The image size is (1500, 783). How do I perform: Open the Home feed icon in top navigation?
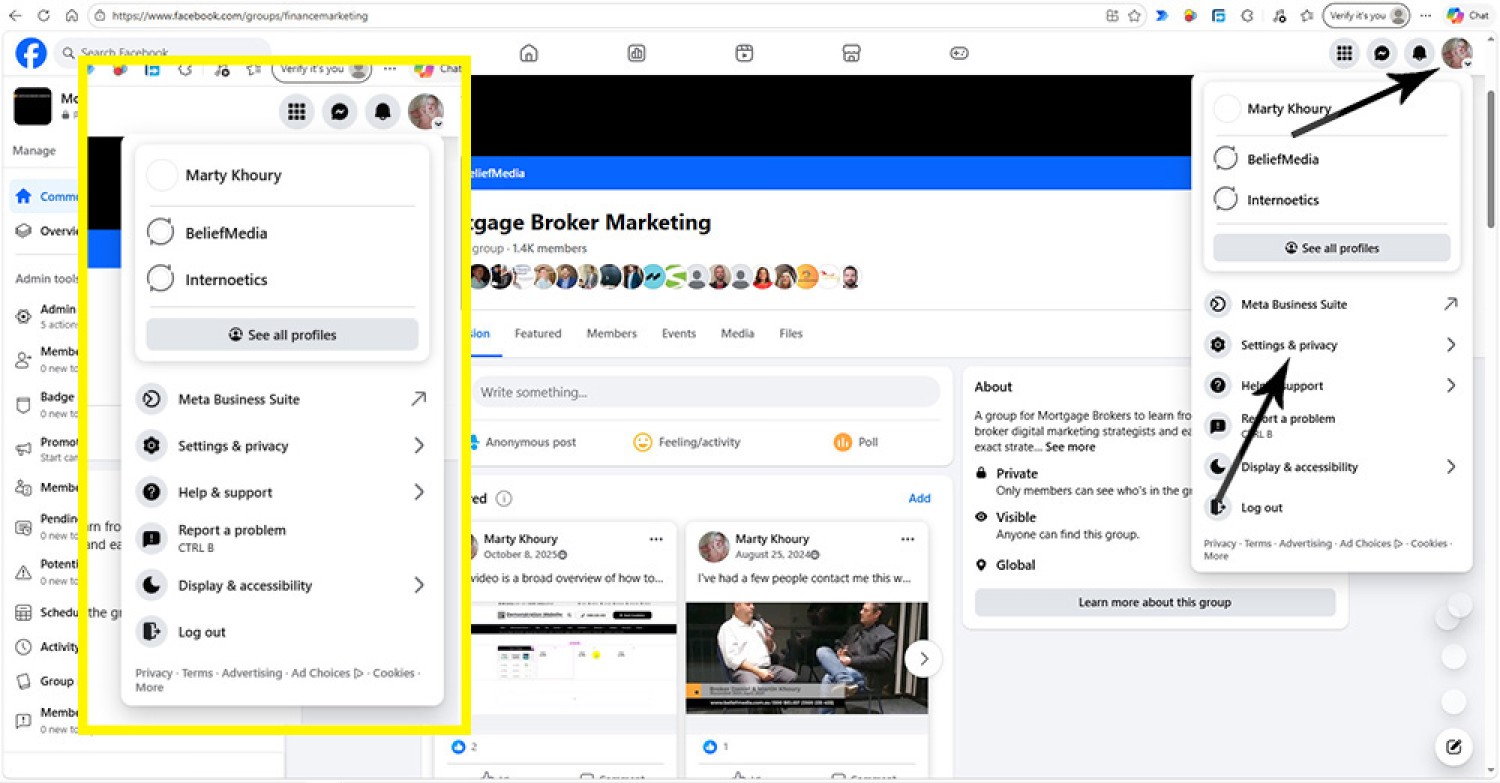(529, 53)
